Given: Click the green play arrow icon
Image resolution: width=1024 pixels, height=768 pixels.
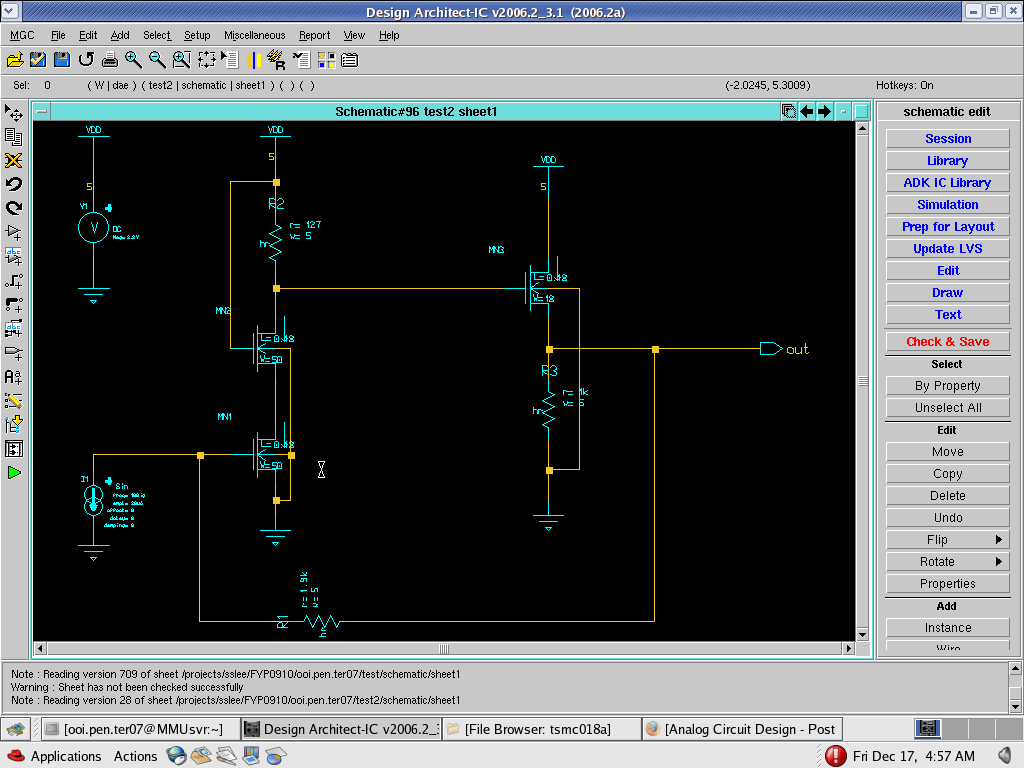Looking at the screenshot, I should (14, 472).
